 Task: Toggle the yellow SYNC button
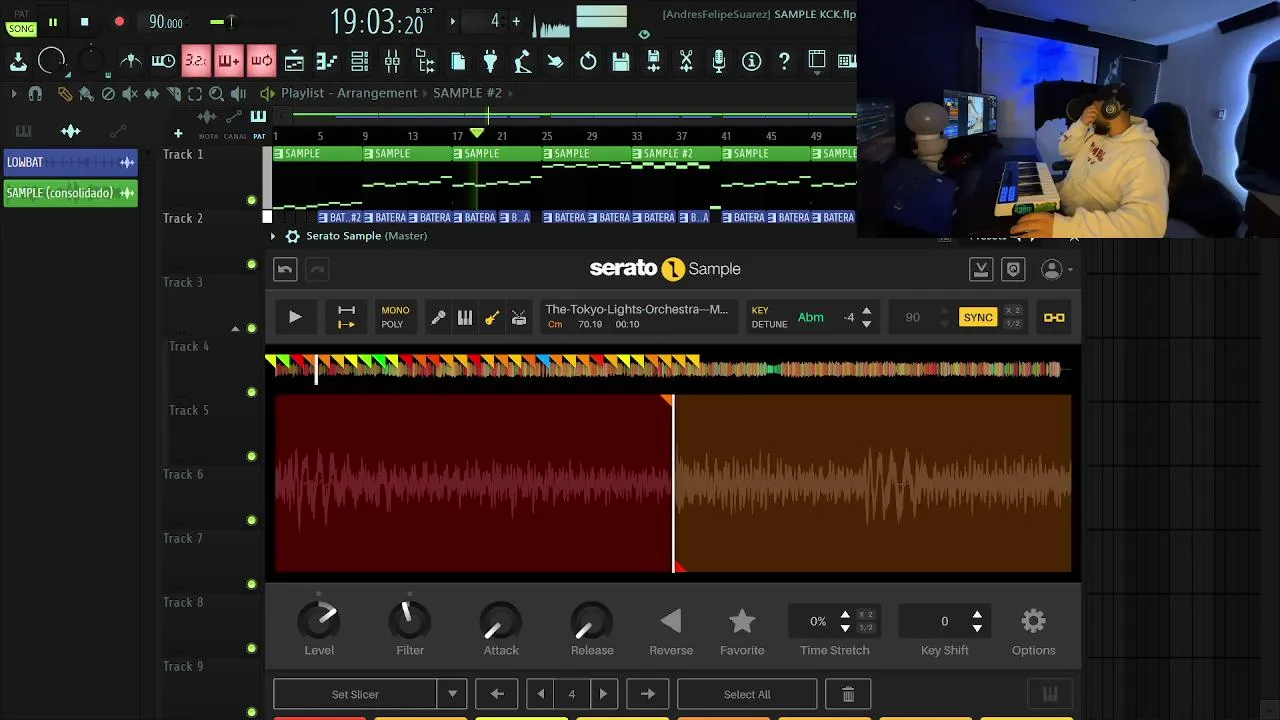[978, 317]
